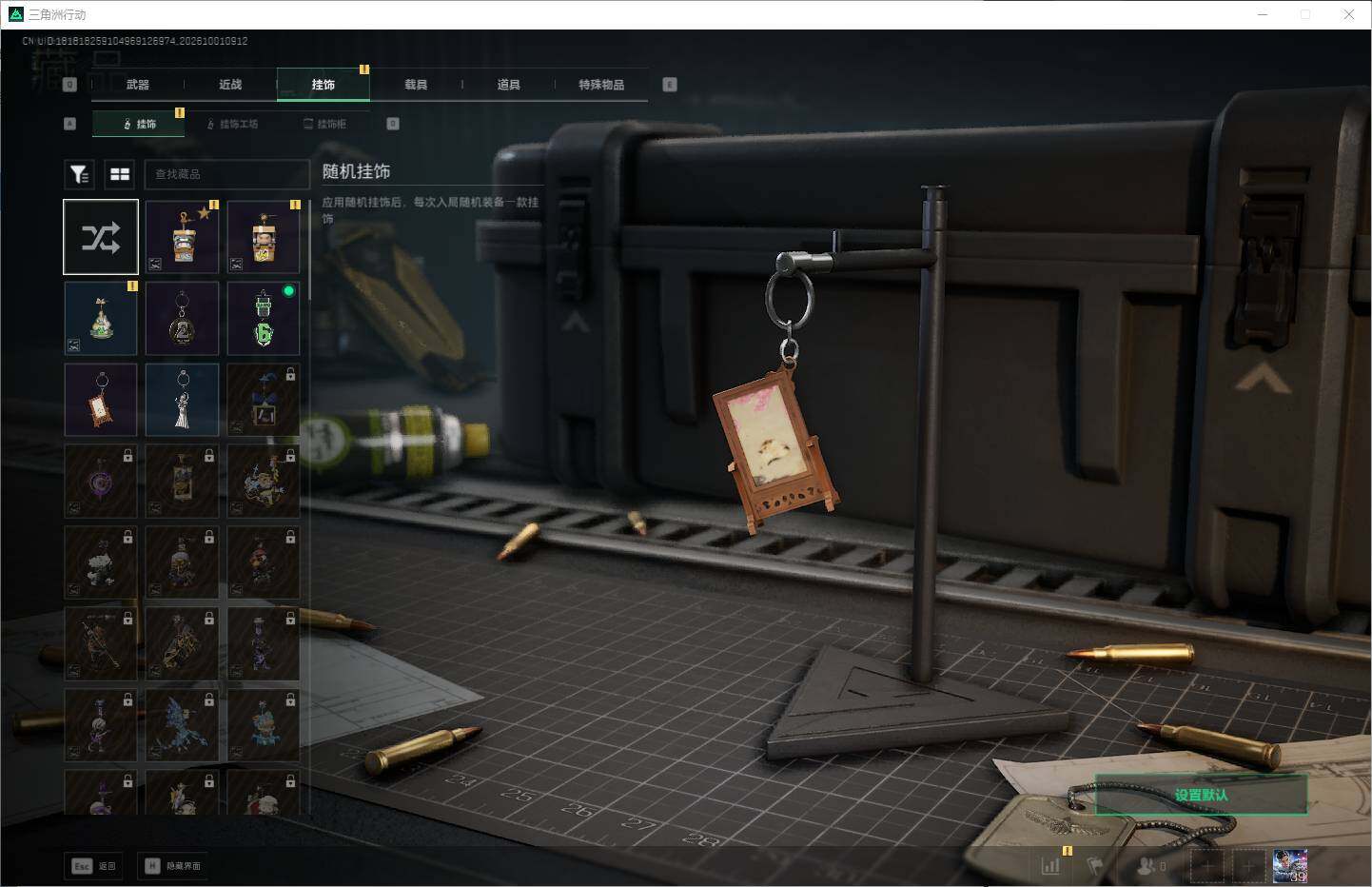
Task: Switch to the 近战 (Melee) tab
Action: click(x=230, y=85)
